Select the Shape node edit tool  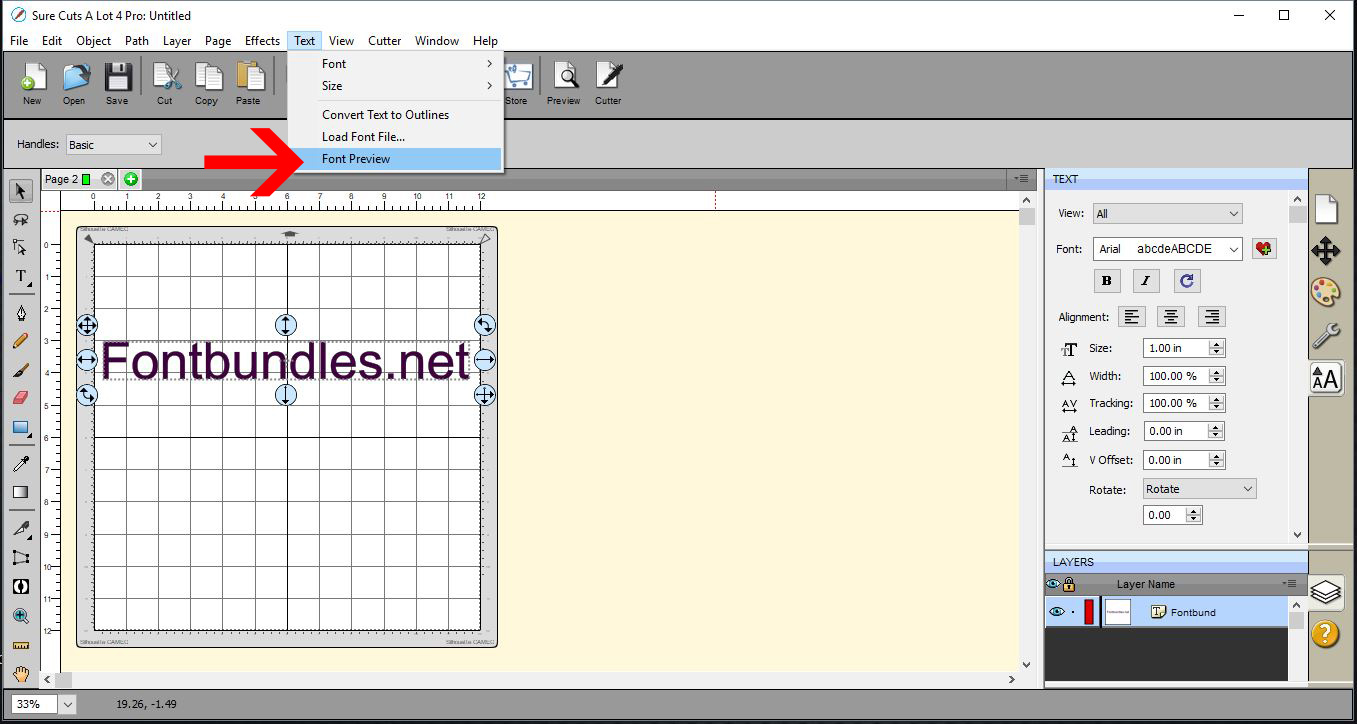click(x=20, y=247)
